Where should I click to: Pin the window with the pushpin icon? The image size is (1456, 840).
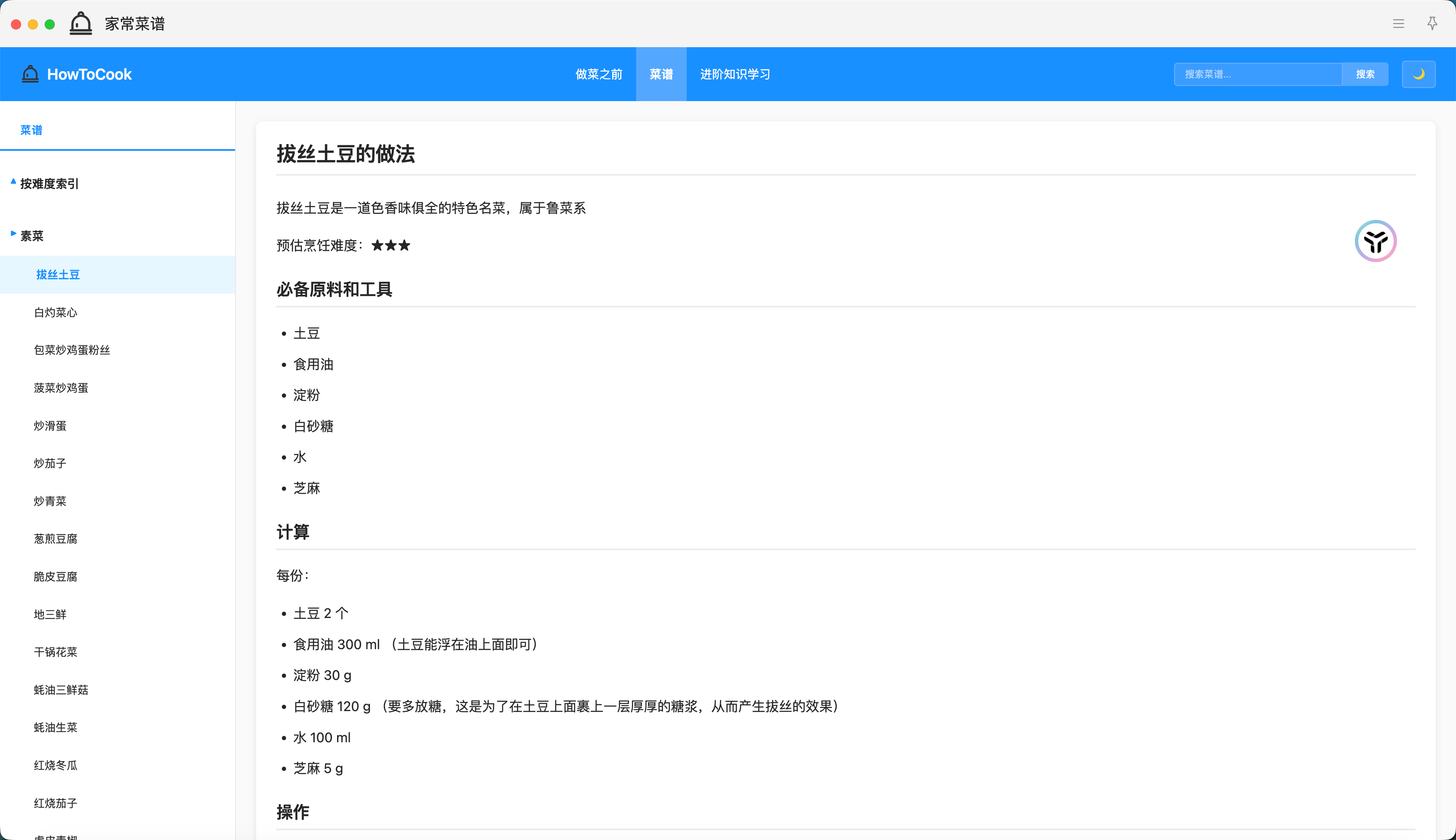pyautogui.click(x=1432, y=24)
